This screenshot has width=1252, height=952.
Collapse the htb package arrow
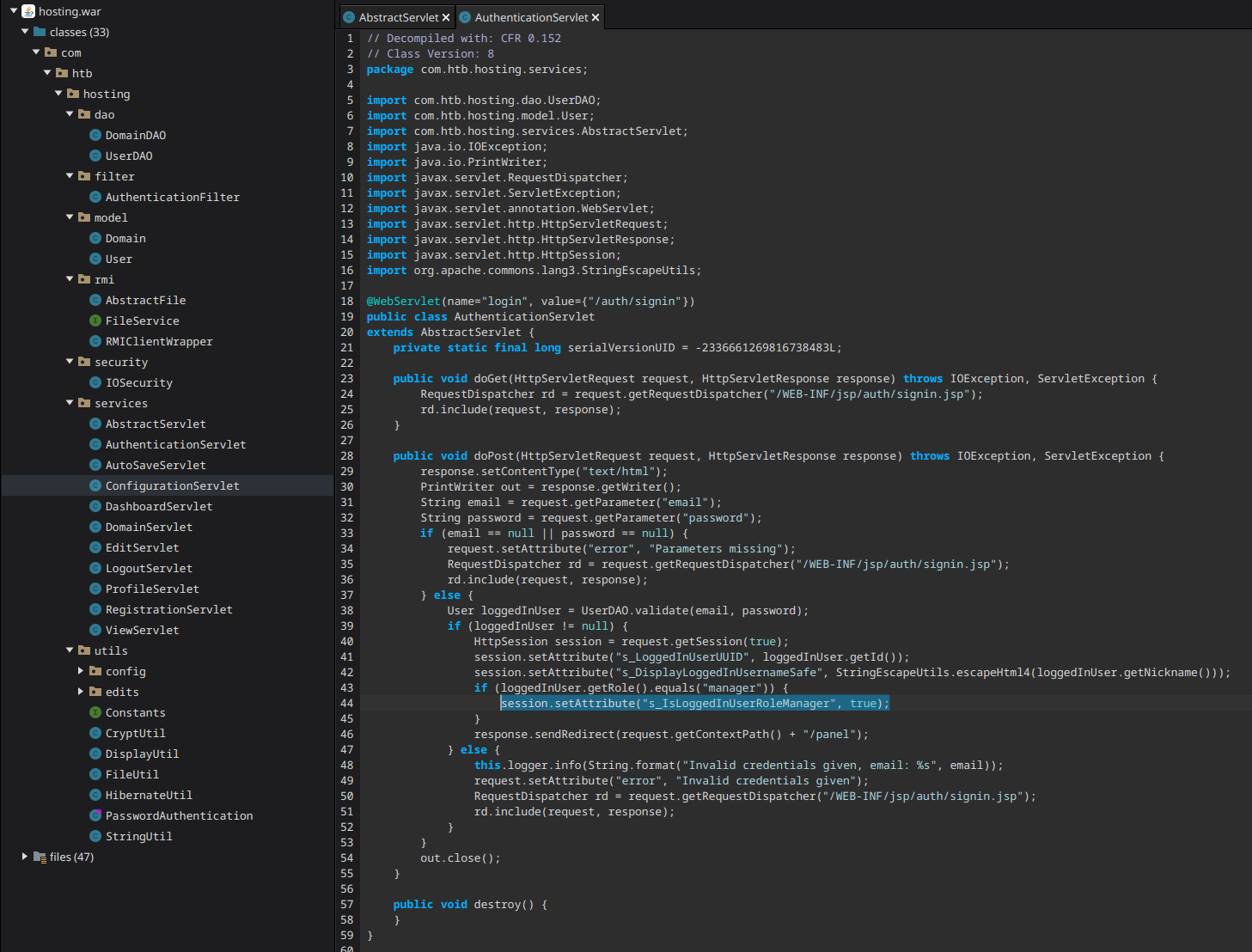tap(47, 73)
